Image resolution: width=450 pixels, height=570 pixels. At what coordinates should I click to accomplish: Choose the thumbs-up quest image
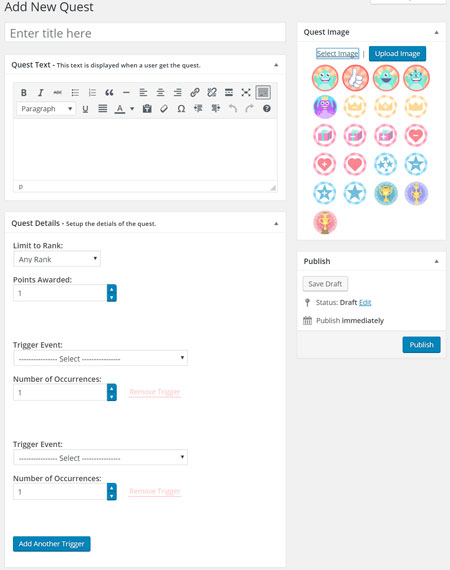click(x=355, y=78)
